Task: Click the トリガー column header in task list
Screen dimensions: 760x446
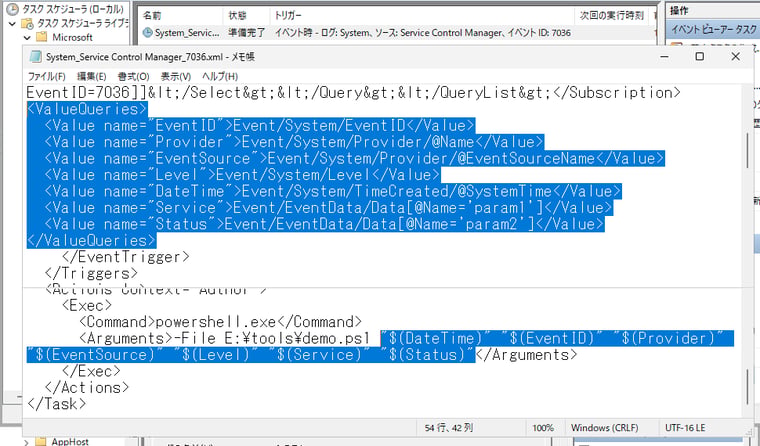Action: click(x=287, y=16)
